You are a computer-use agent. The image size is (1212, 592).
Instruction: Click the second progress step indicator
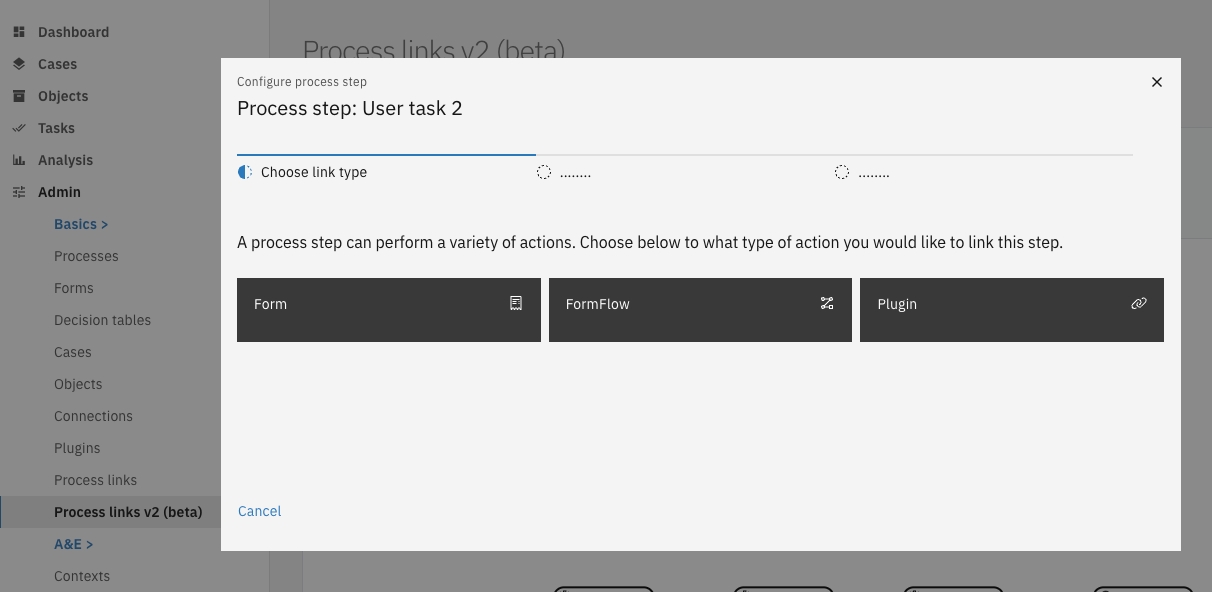pos(564,172)
